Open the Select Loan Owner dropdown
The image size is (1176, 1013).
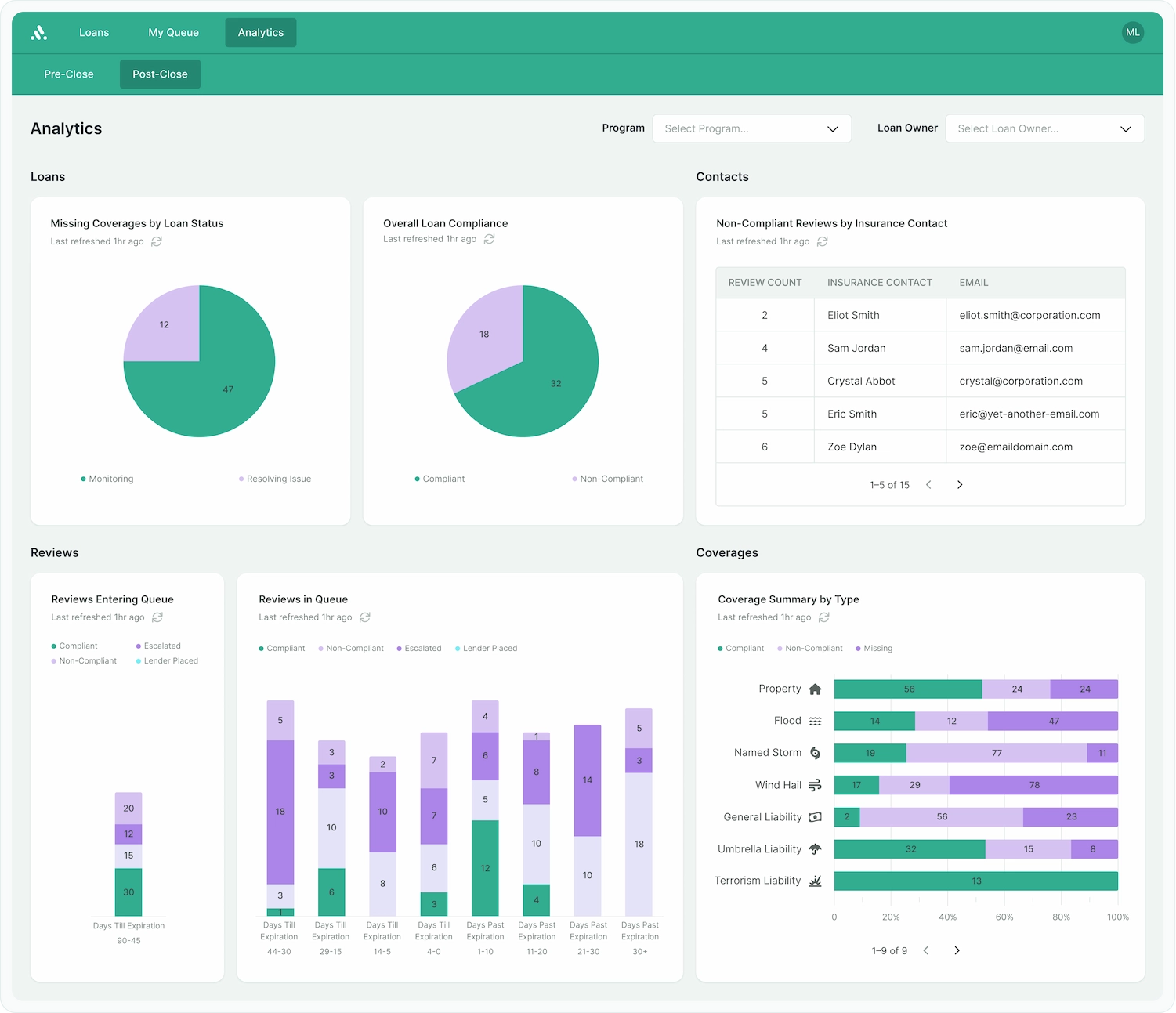[x=1044, y=128]
